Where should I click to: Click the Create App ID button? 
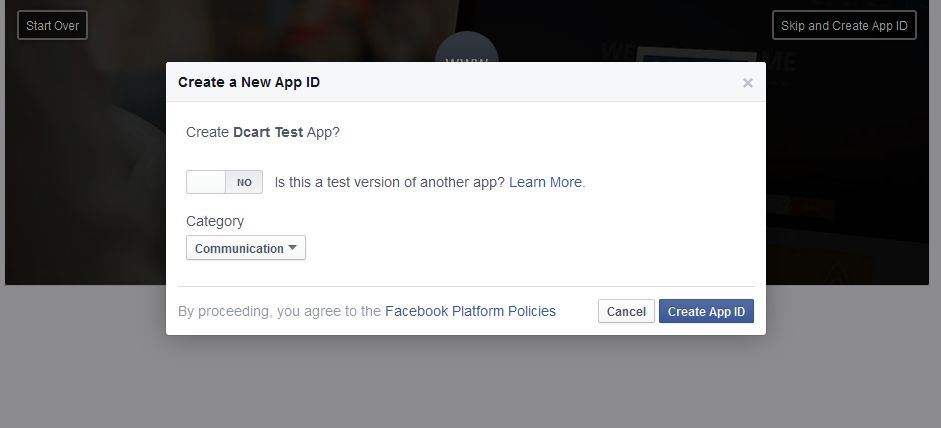click(706, 311)
